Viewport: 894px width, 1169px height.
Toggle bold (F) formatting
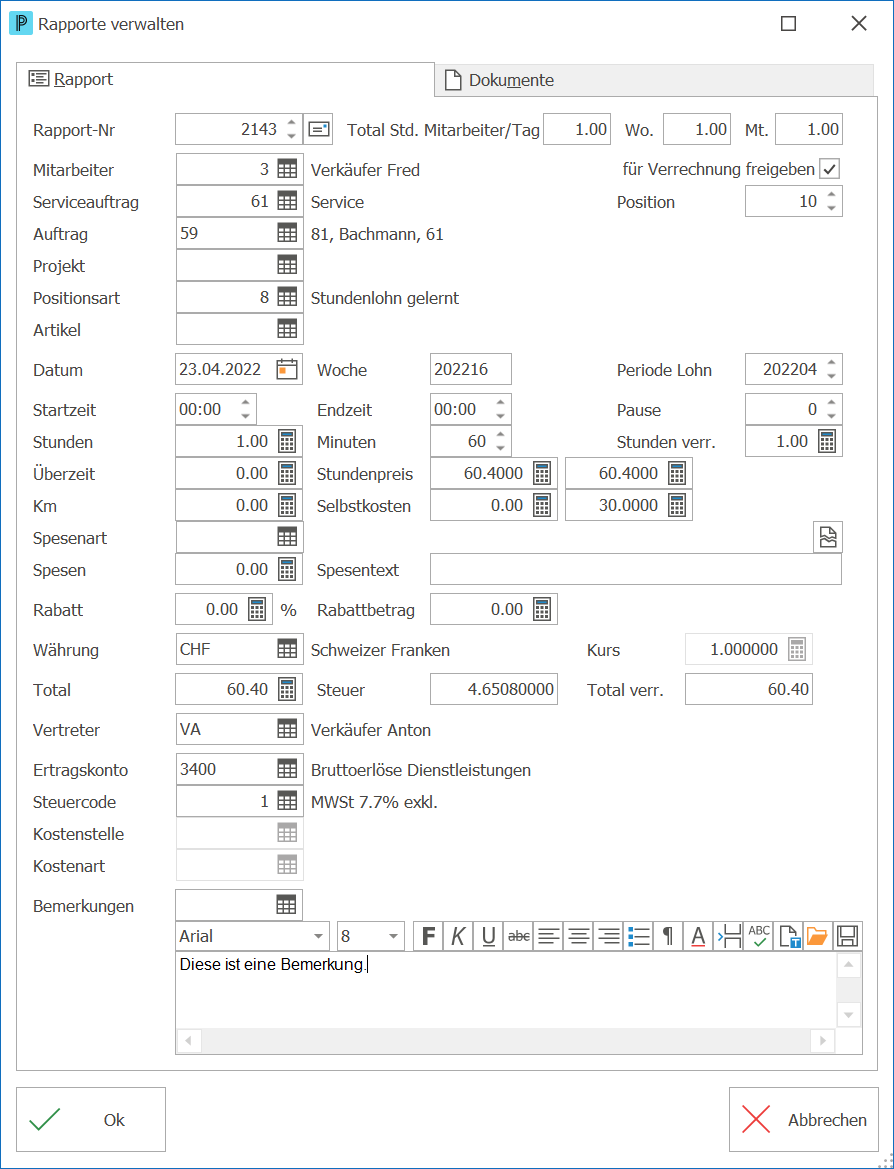pyautogui.click(x=428, y=936)
